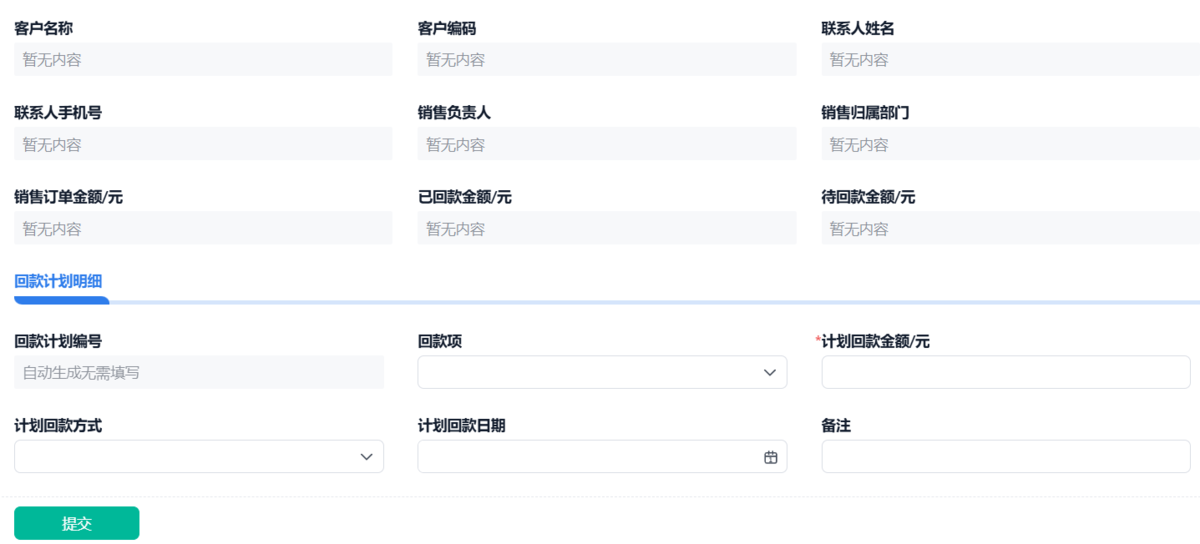Screen dimensions: 1200x544
Task: Click the 备注 label text
Action: coord(836,426)
